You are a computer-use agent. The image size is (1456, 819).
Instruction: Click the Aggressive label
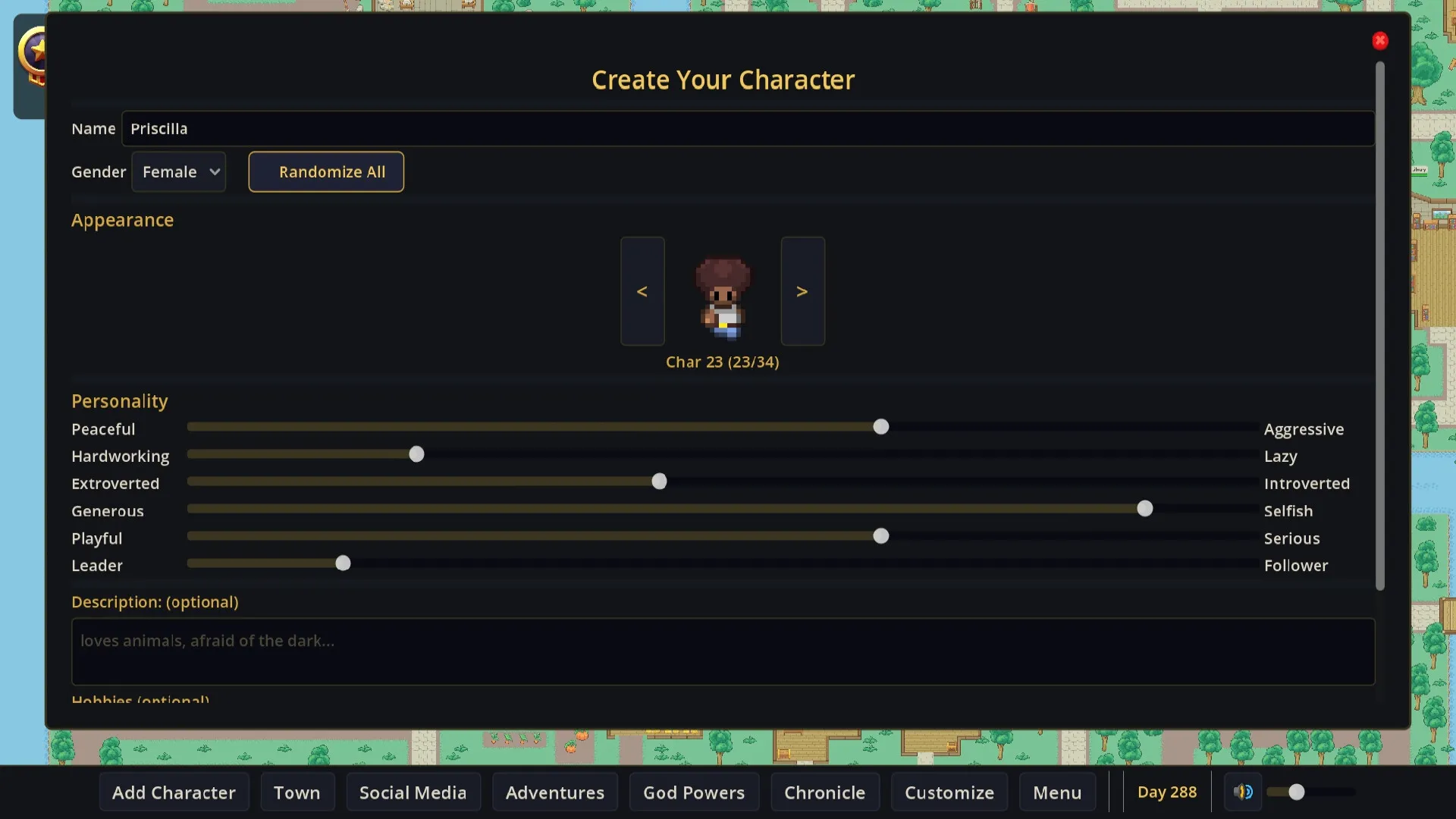1304,429
